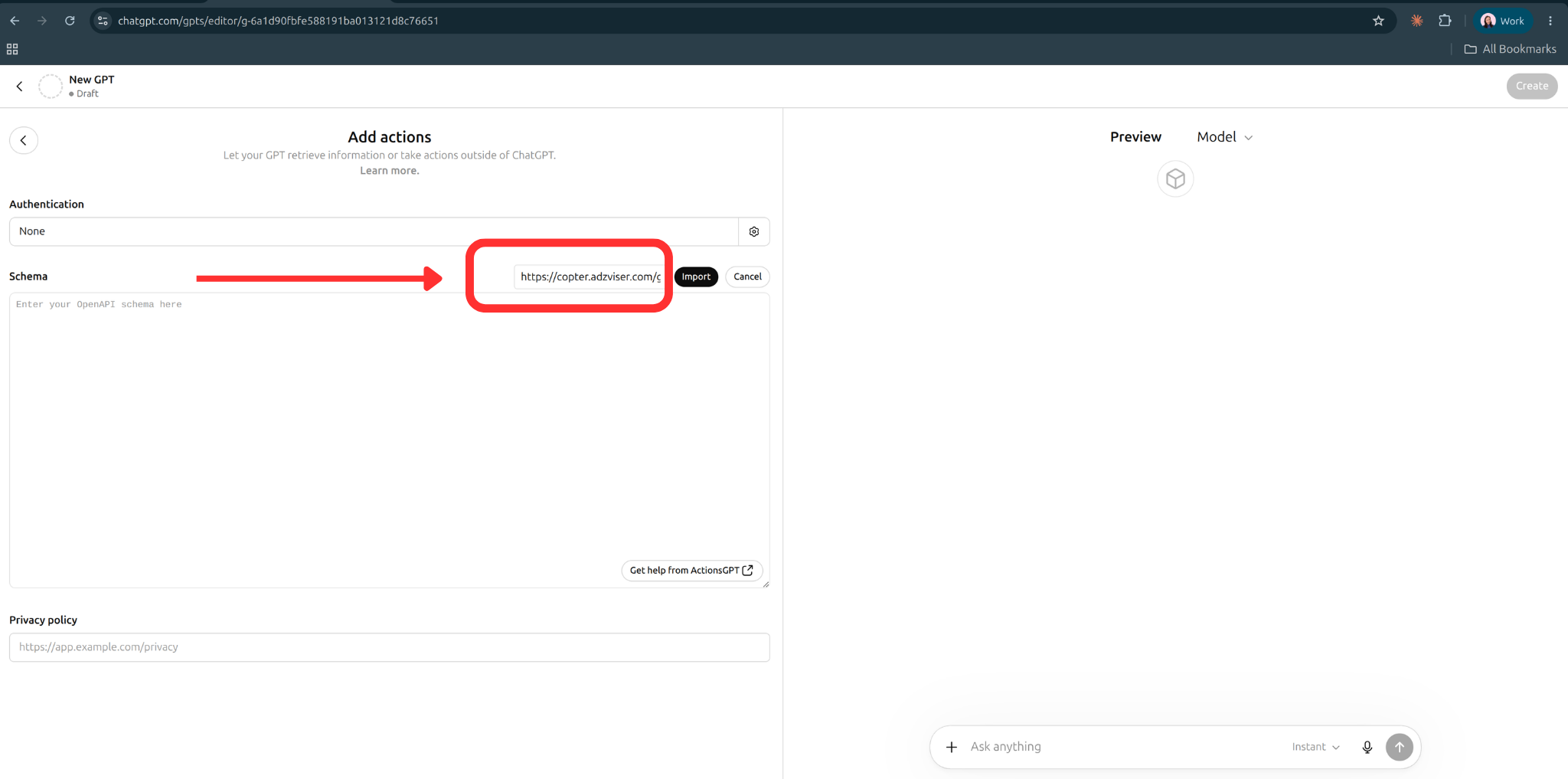Click the browser address bar URL

pyautogui.click(x=278, y=21)
